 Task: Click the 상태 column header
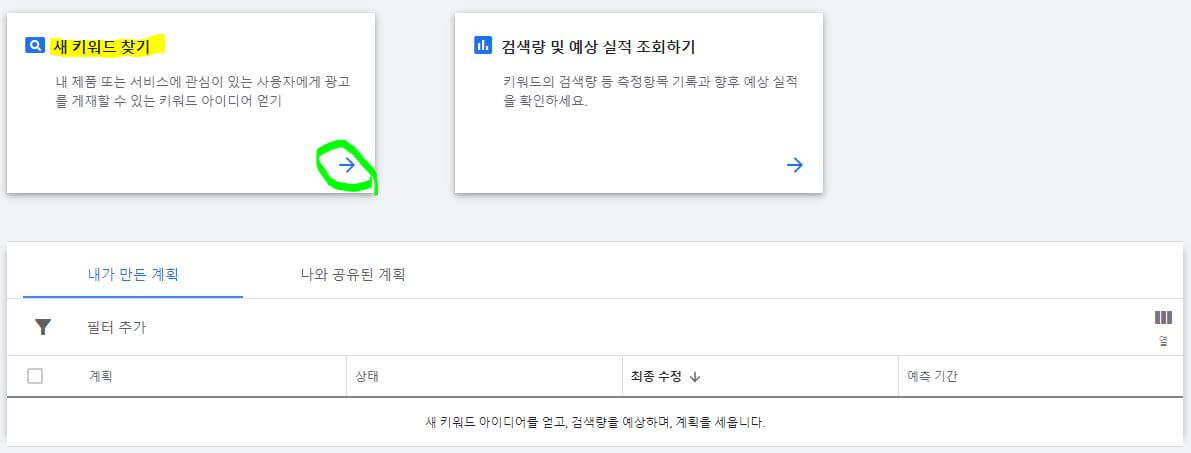tap(367, 376)
